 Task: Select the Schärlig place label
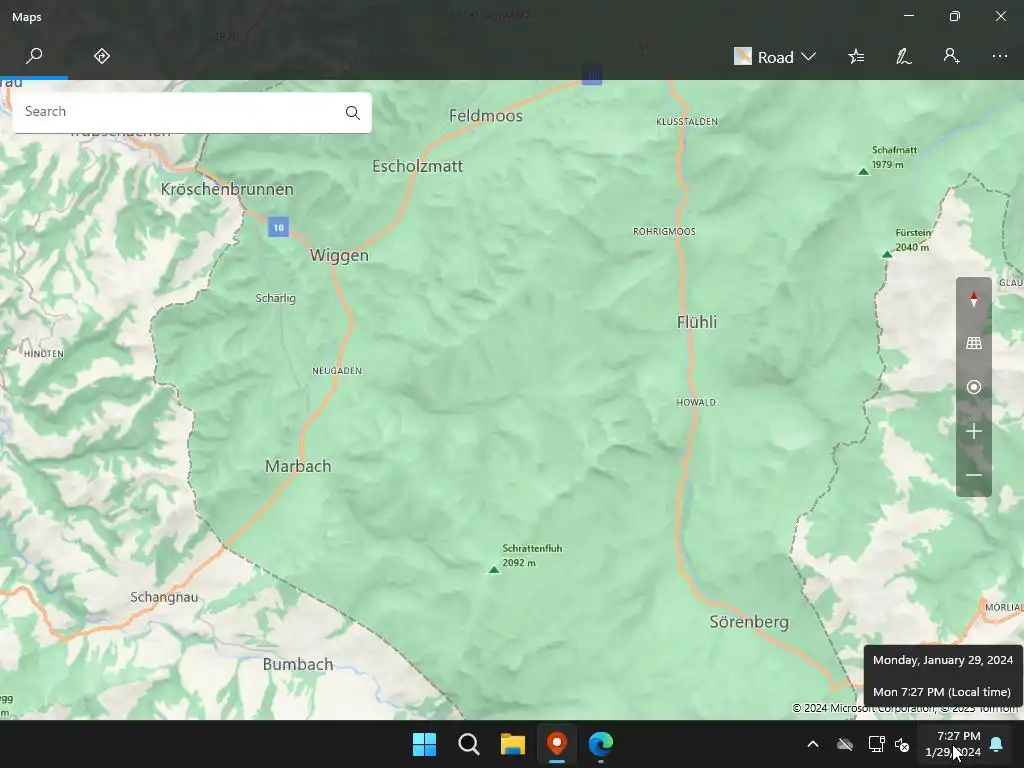[276, 298]
